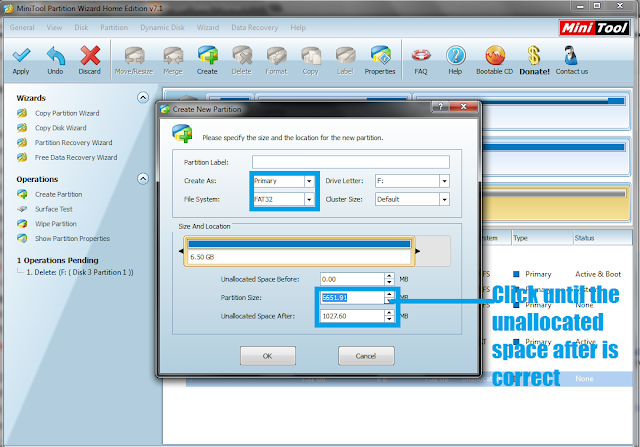Click Create Partition in Operations panel
This screenshot has width=640, height=447.
click(x=58, y=194)
